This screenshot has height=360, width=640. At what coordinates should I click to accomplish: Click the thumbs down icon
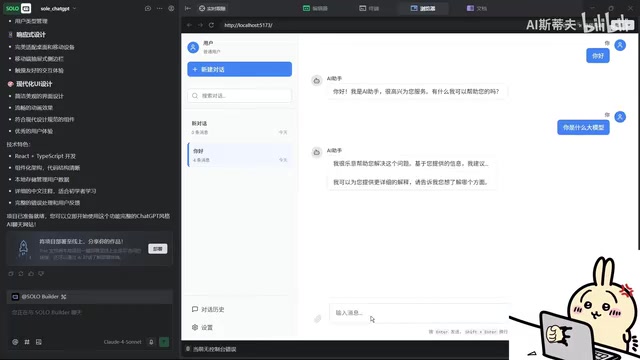[x=41, y=273]
